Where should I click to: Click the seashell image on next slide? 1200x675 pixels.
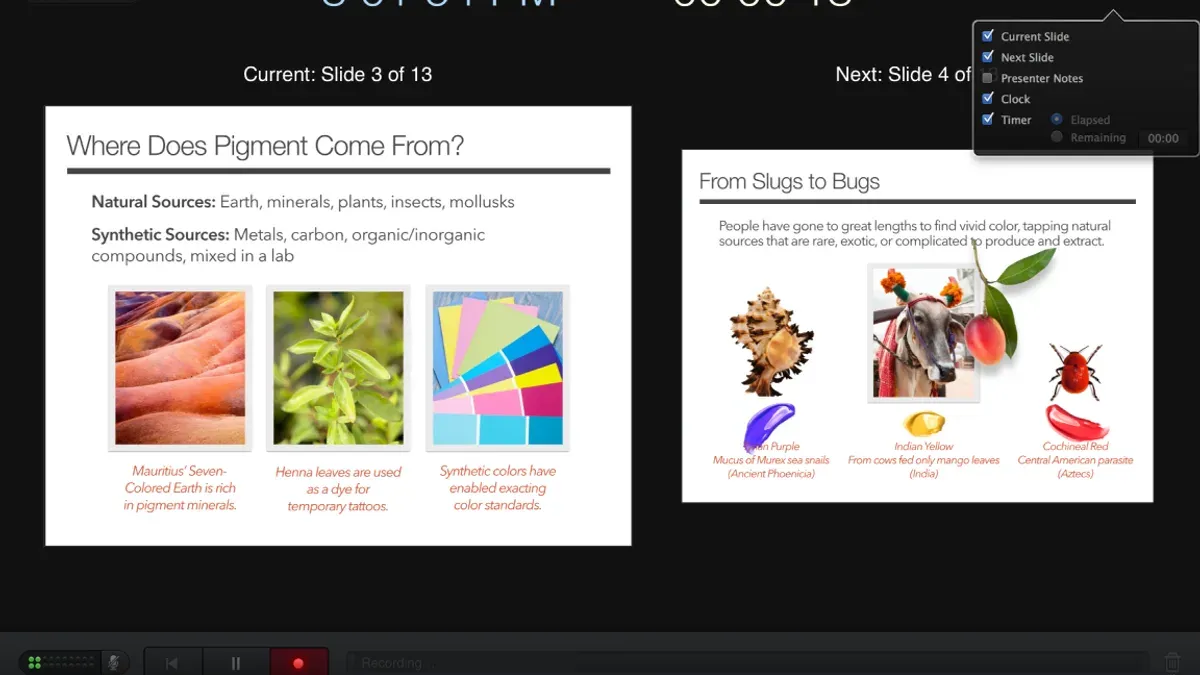[x=770, y=342]
